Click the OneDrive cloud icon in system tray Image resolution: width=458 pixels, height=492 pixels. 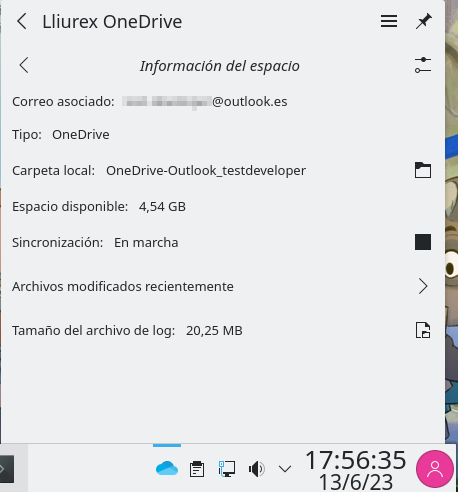167,468
